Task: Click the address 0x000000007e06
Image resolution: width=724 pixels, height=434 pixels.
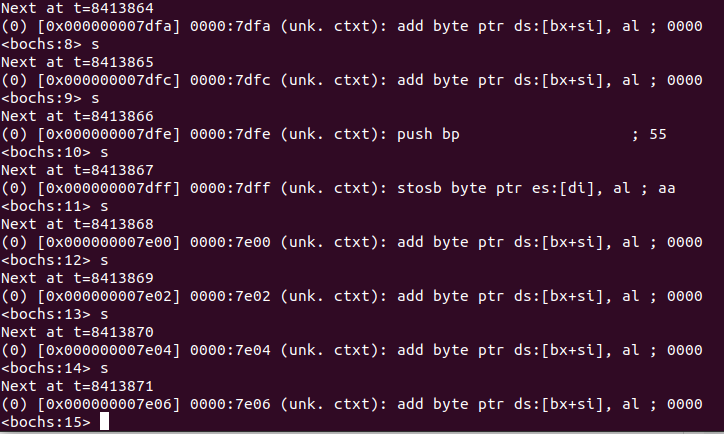Action: [x=109, y=404]
